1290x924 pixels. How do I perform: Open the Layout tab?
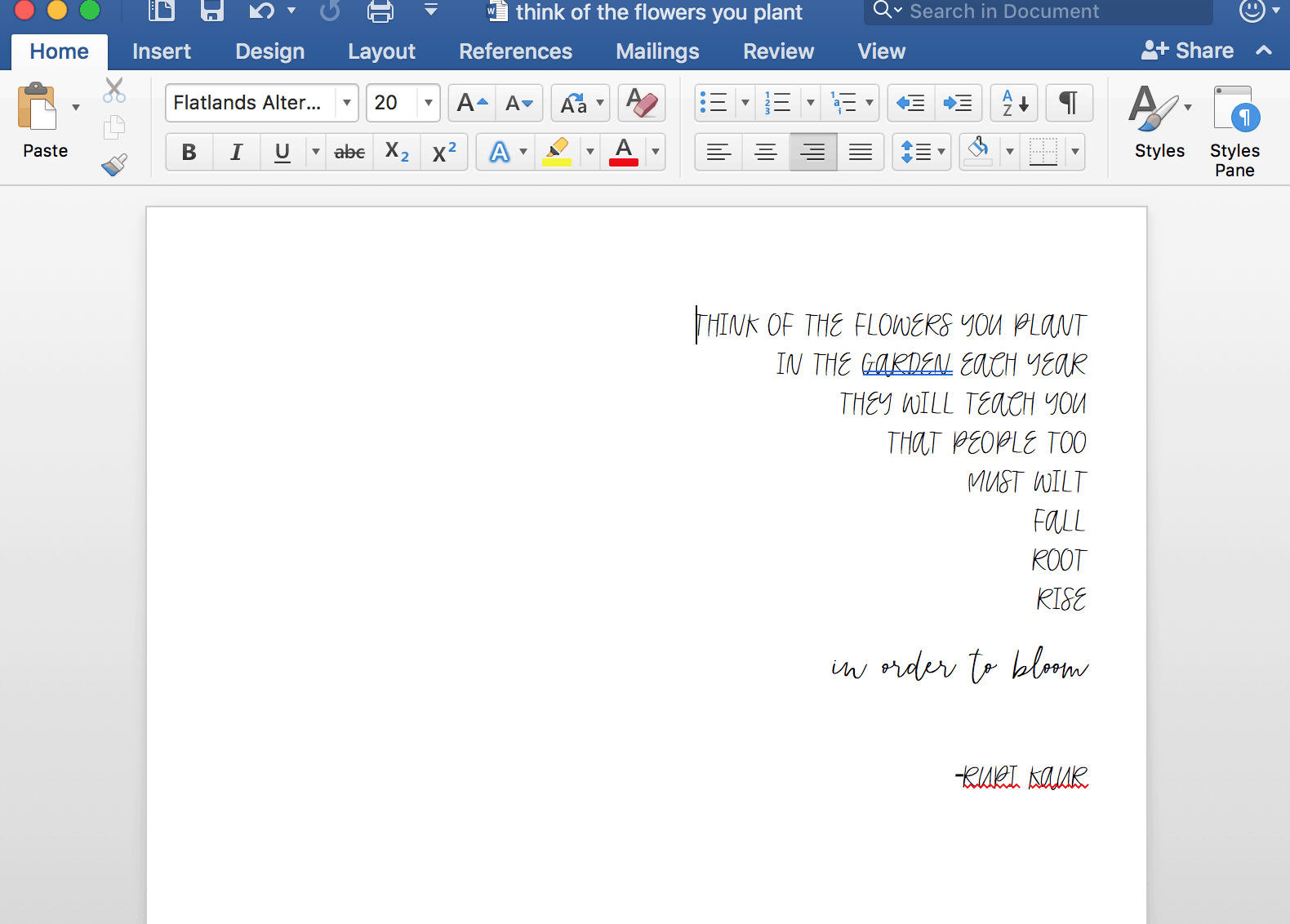381,51
